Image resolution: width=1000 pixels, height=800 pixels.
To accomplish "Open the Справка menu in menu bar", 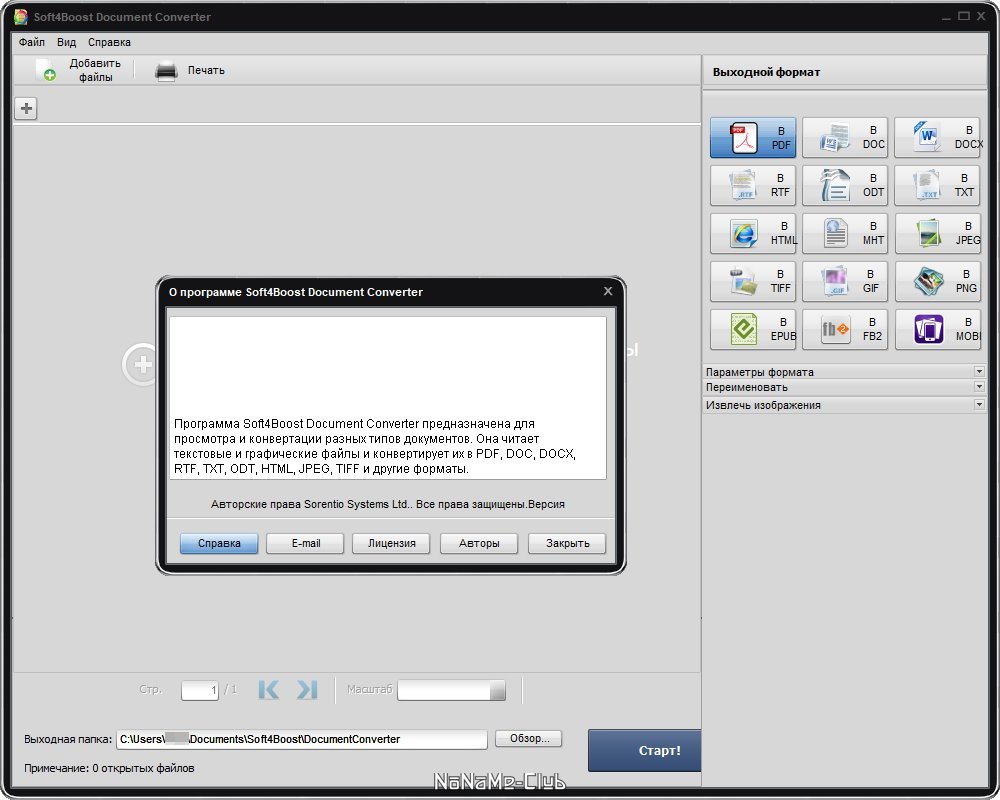I will coord(109,42).
